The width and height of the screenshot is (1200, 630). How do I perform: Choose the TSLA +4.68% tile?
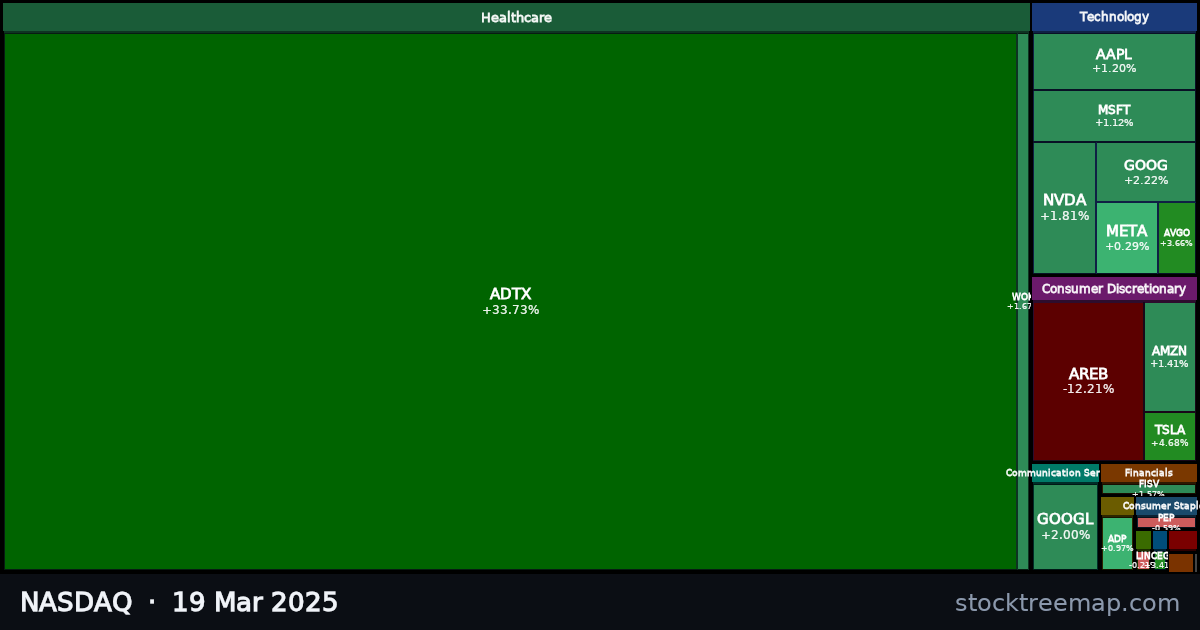tap(1170, 436)
